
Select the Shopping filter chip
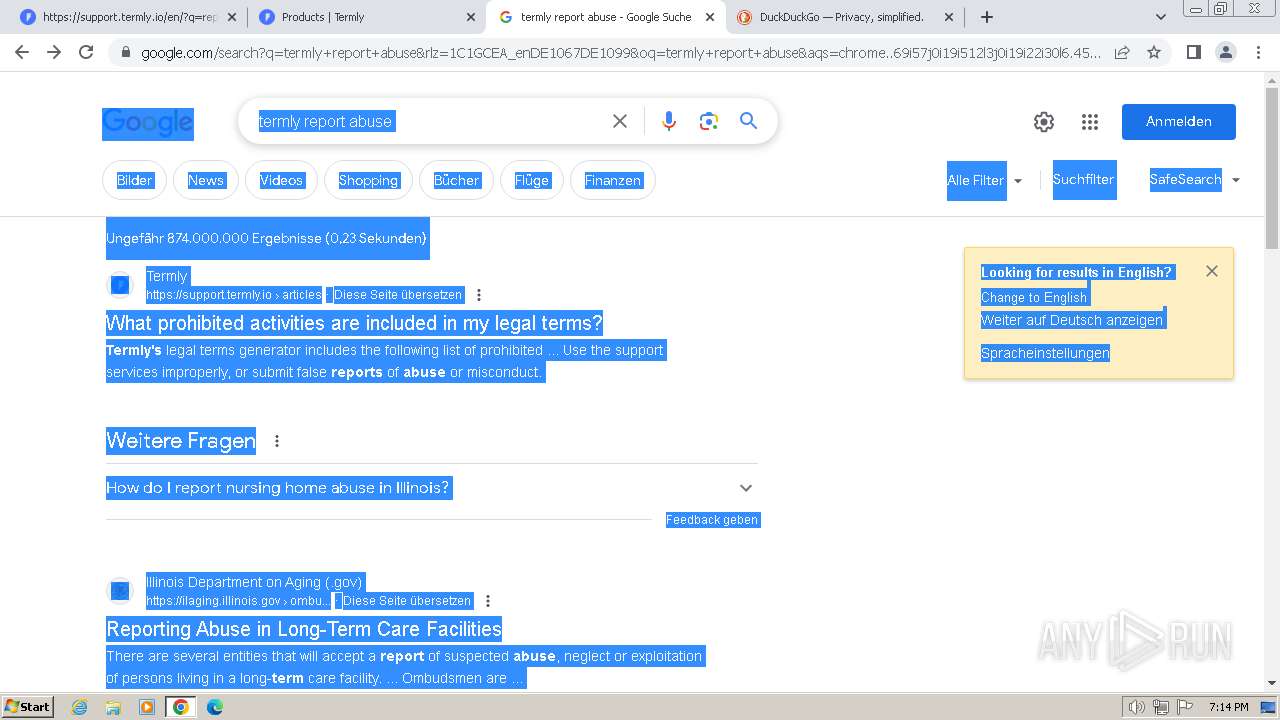tap(368, 180)
